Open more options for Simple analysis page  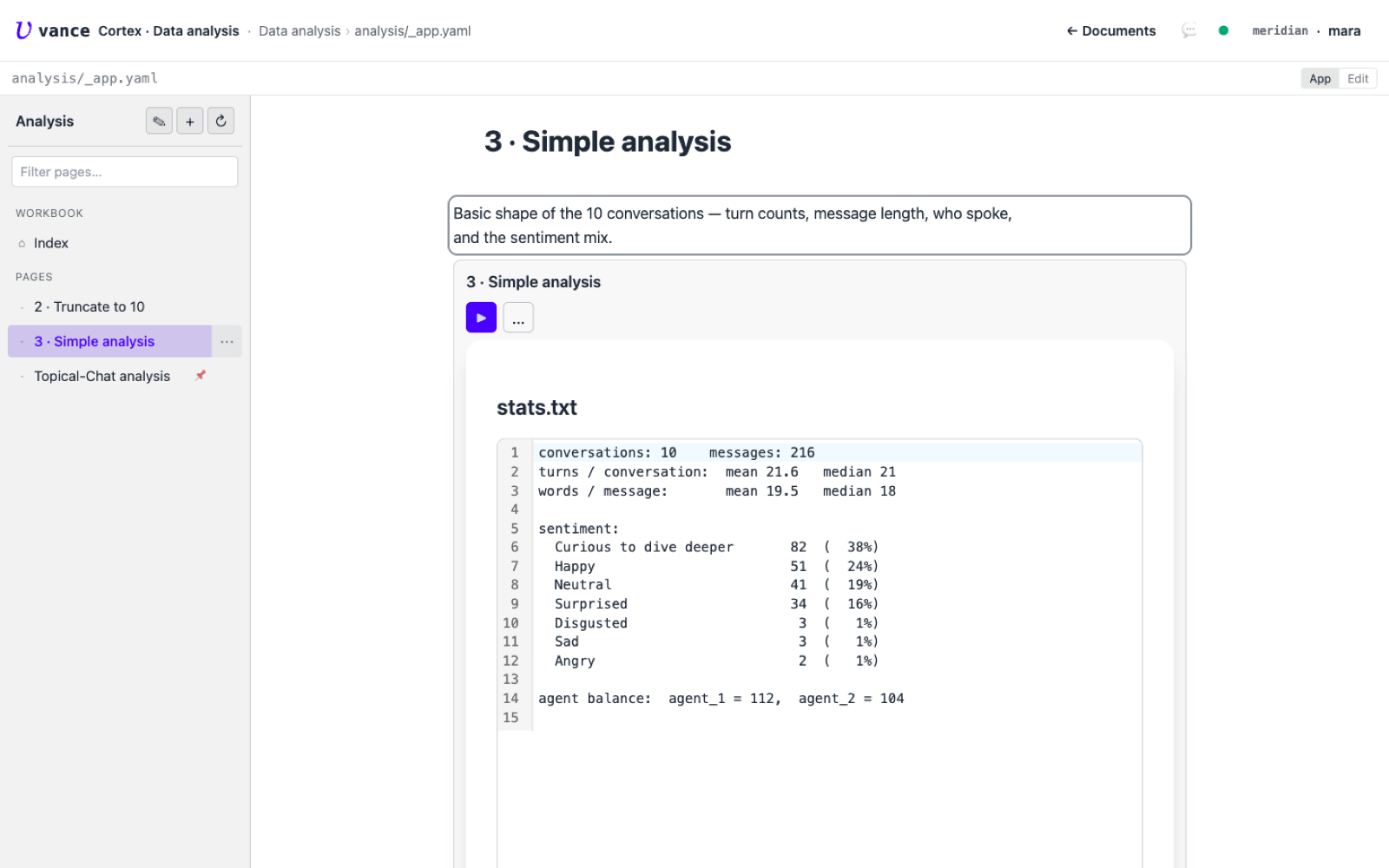pos(227,341)
